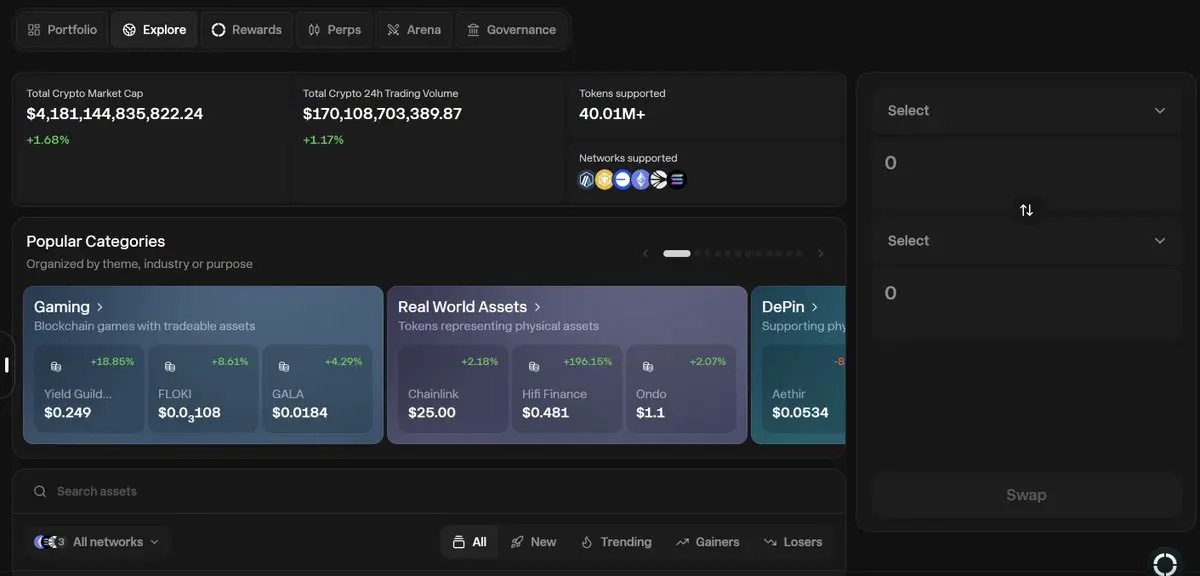Click the Hifi Finance coin icon

[x=534, y=367]
